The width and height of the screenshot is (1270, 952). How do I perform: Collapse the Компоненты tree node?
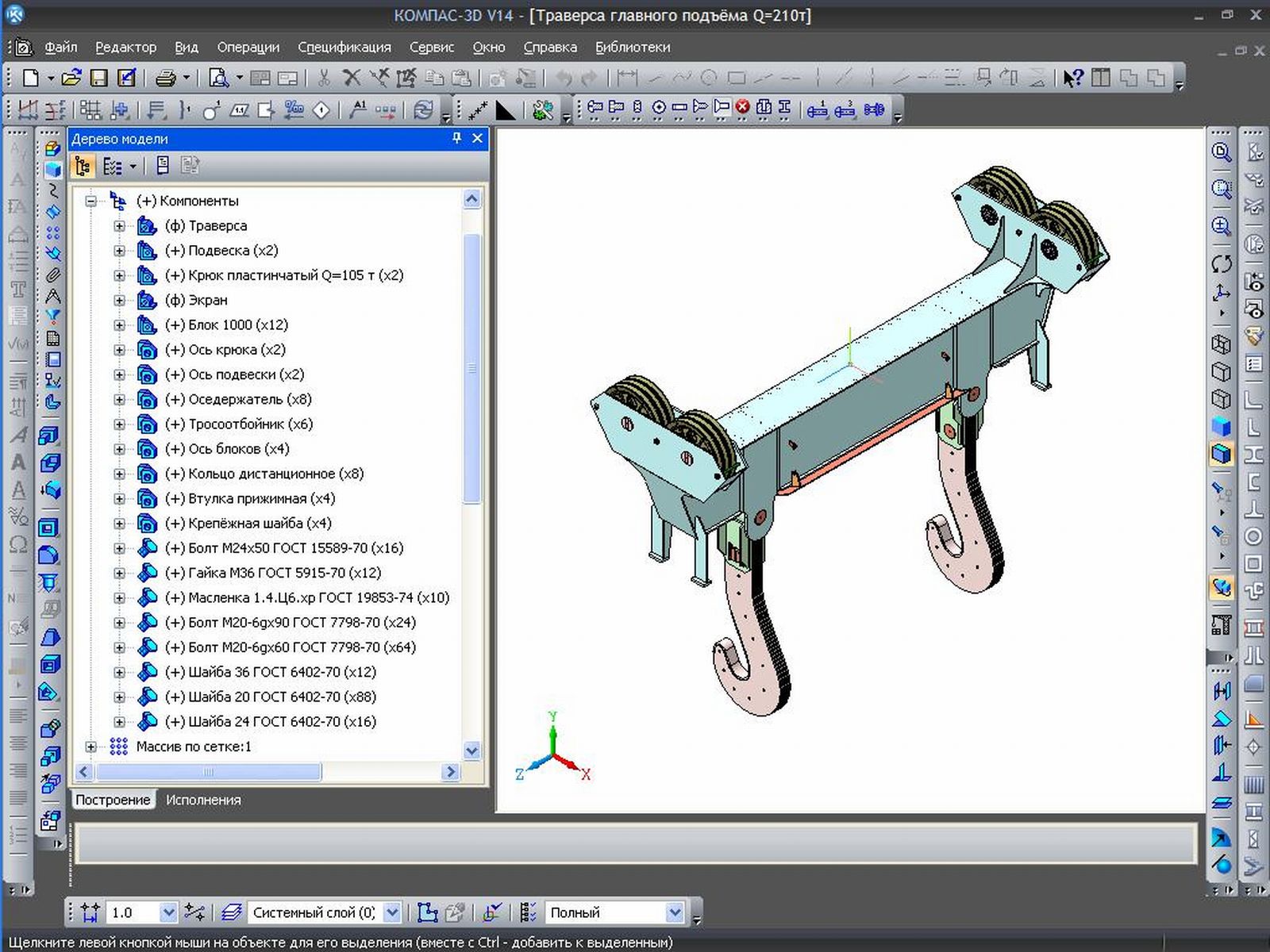[90, 201]
